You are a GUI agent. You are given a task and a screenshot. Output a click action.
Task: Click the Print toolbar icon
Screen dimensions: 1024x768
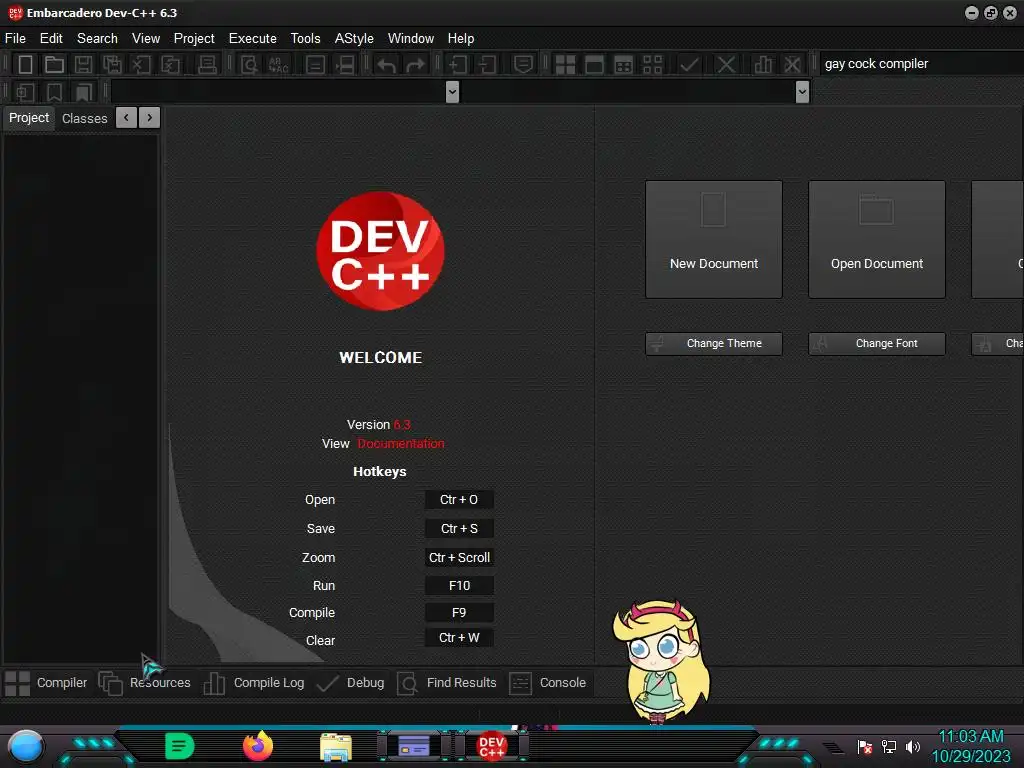207,64
